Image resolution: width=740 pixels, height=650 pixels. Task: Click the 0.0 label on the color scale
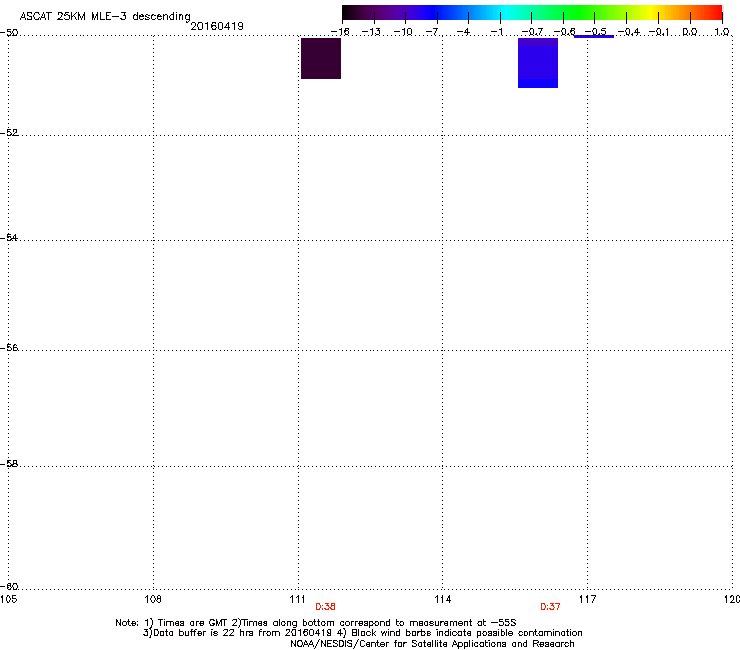690,32
